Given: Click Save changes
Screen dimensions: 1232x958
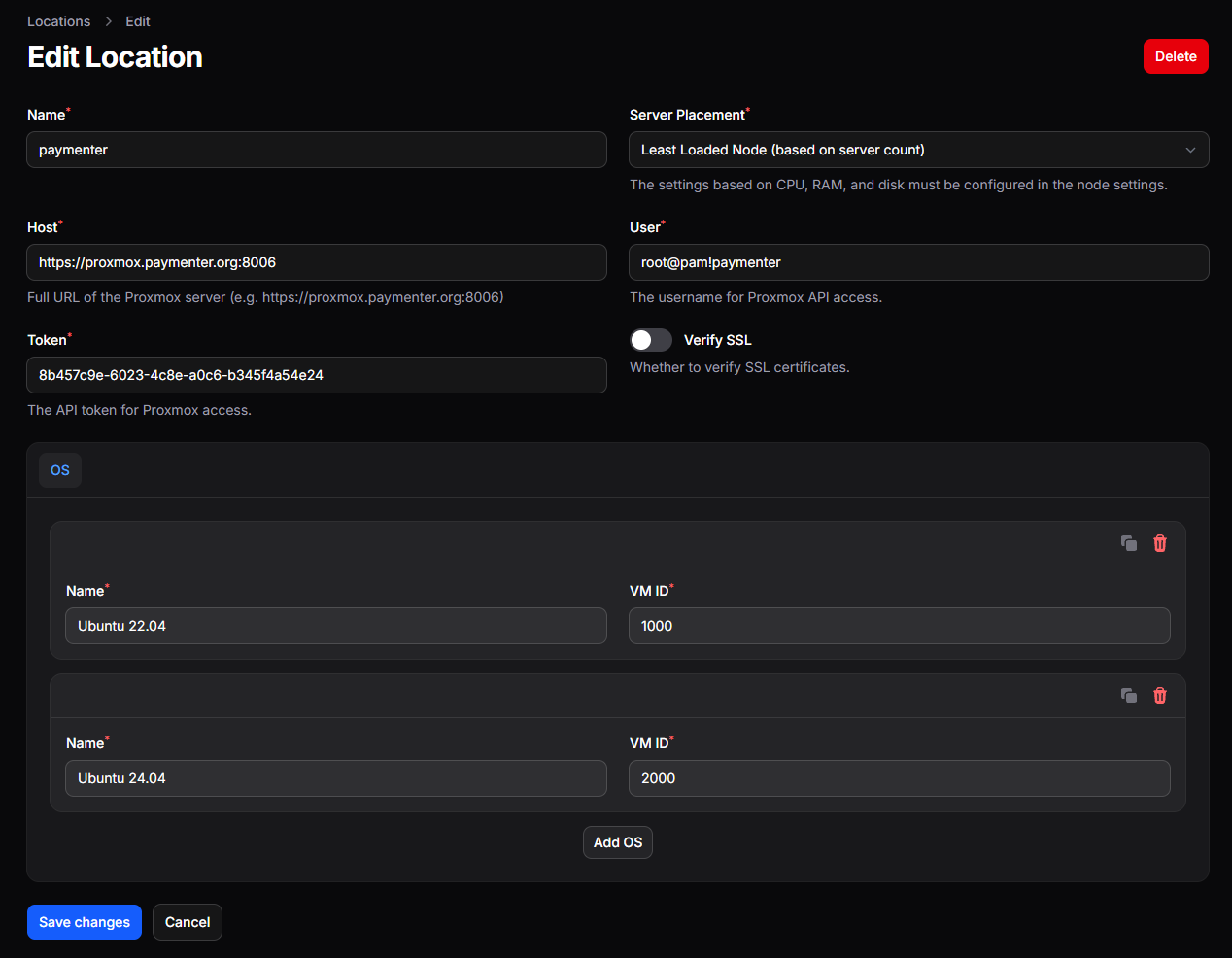Looking at the screenshot, I should pos(85,922).
